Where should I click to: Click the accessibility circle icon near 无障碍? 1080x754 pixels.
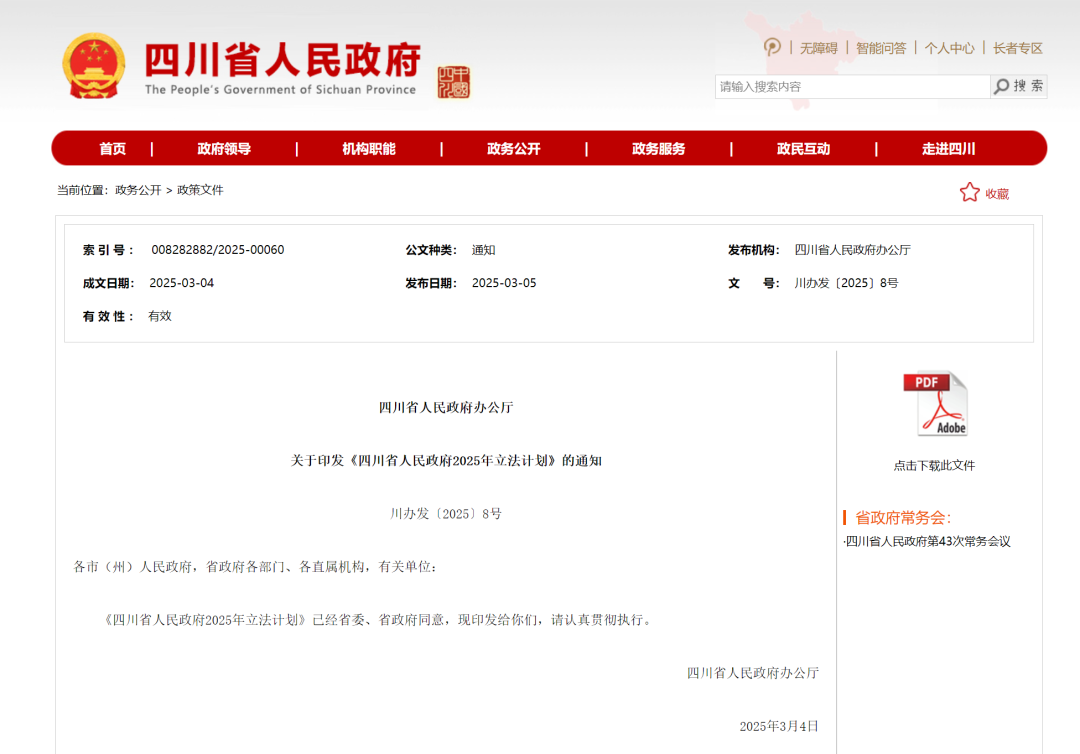pos(772,47)
